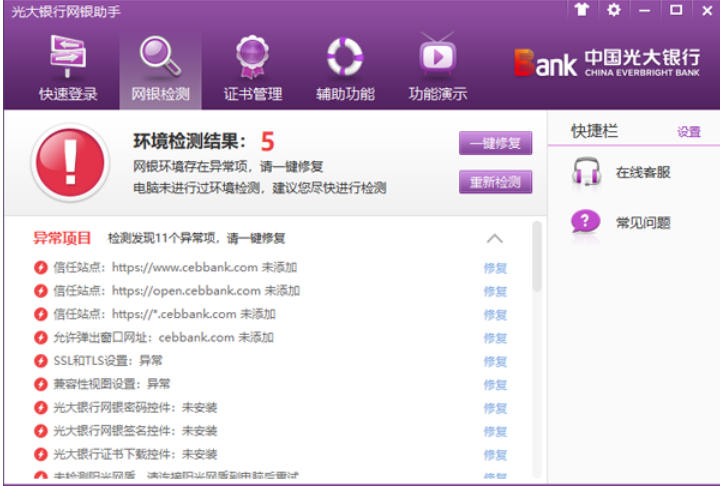Click 修复 for 光大银行网银密码控件 row
This screenshot has height=486, width=720.
click(495, 408)
